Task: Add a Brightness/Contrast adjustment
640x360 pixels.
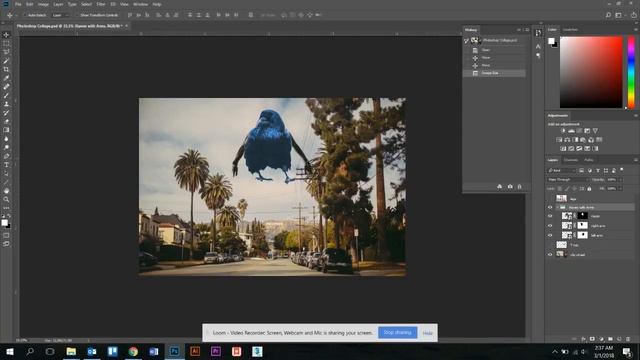Action: coord(563,131)
